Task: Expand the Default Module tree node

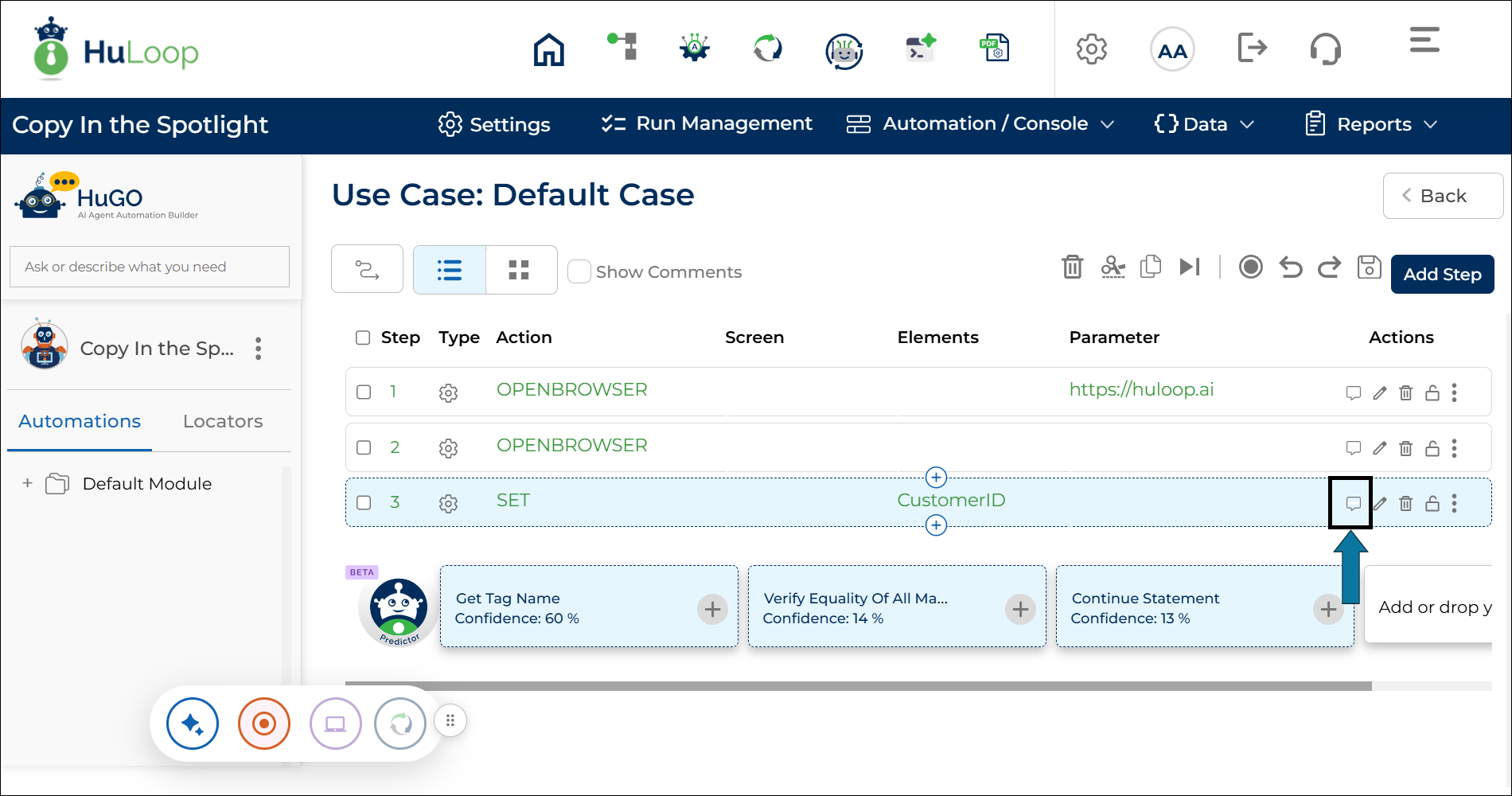Action: tap(28, 483)
